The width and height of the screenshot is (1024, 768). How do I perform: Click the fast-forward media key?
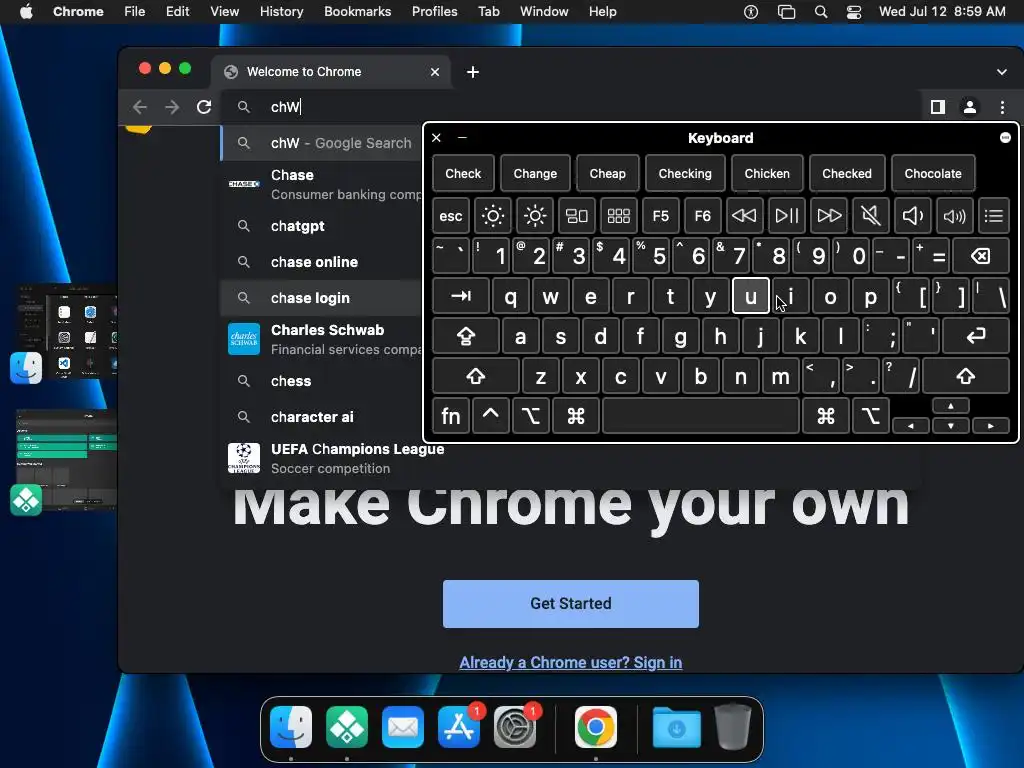point(829,216)
